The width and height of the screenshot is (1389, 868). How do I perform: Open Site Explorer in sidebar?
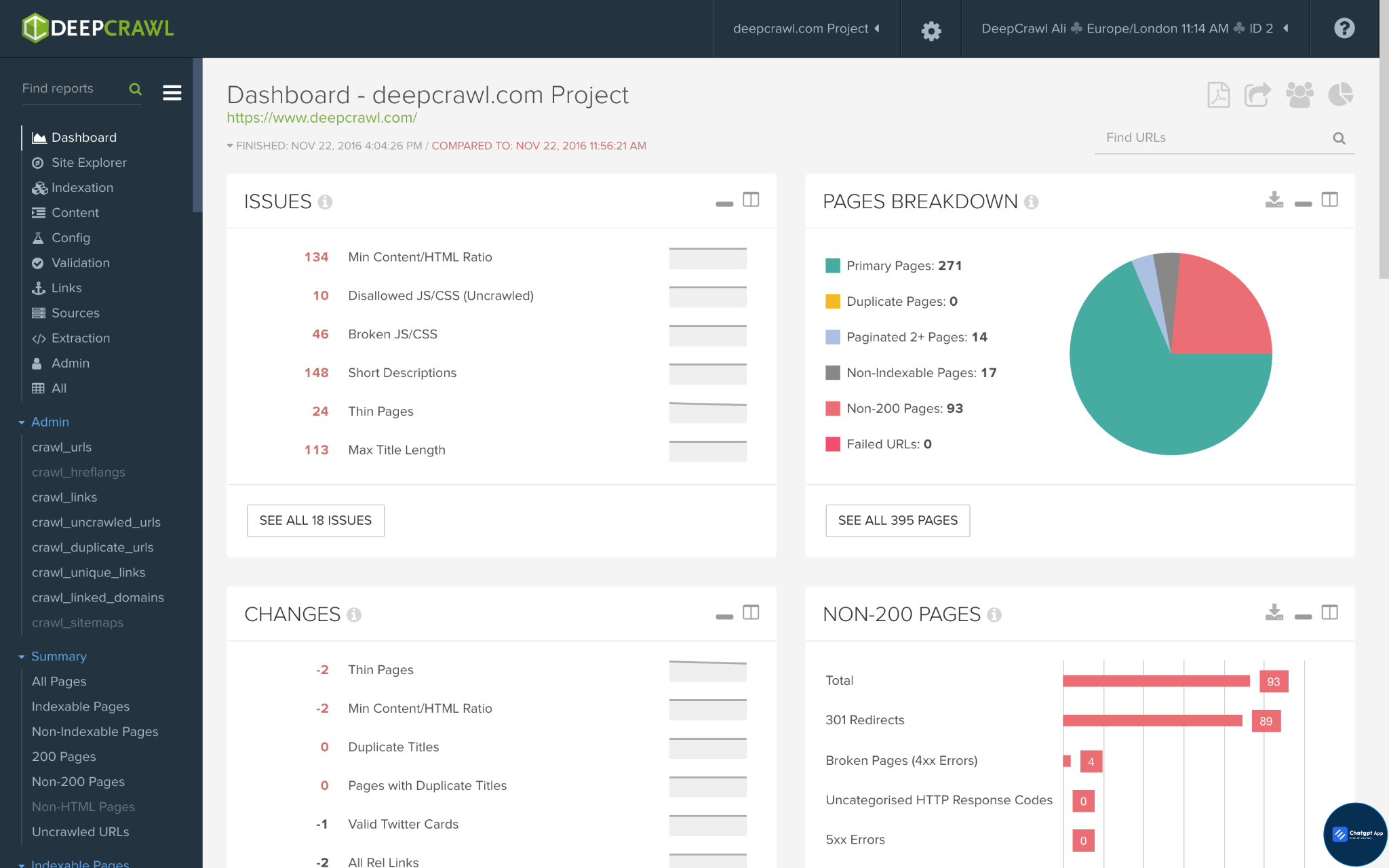[x=79, y=163]
